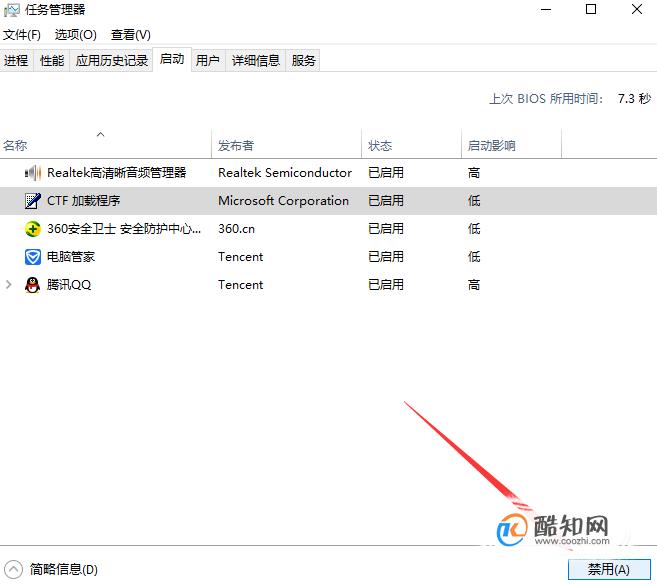Screen dimensions: 657x584
Task: Click the 腾讯QQ penguin icon
Action: (x=33, y=285)
